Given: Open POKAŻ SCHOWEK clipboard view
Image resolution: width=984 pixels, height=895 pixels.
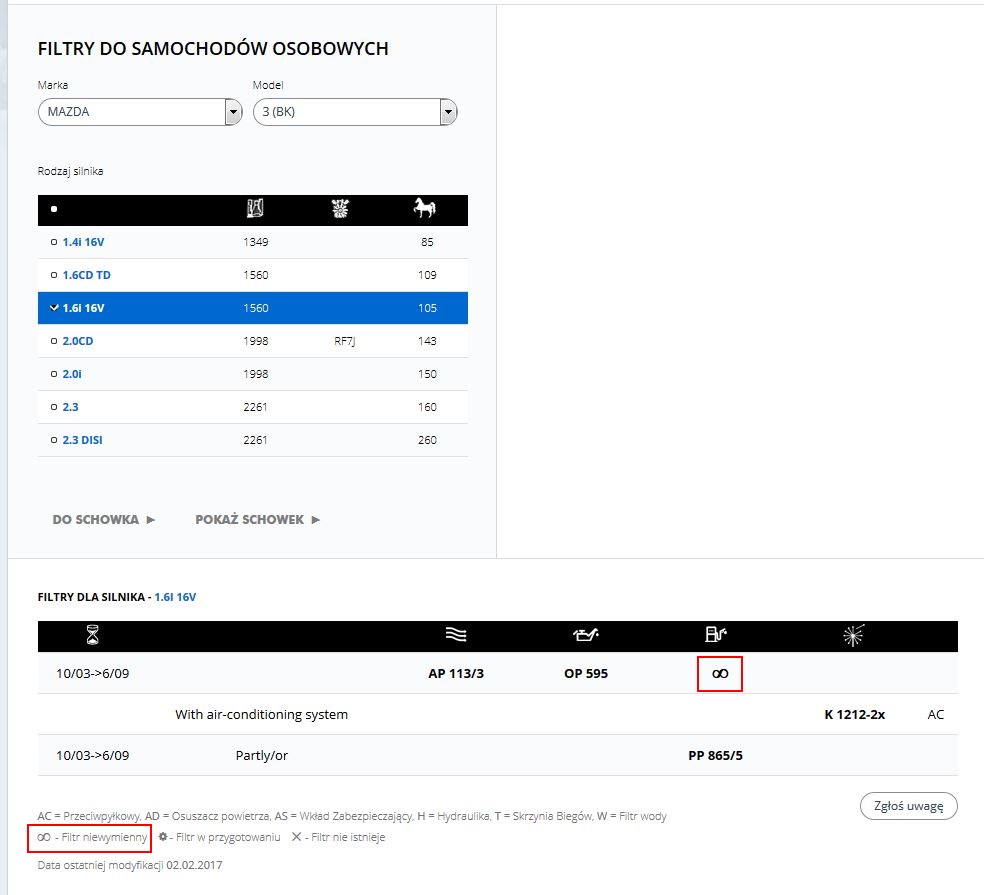Looking at the screenshot, I should click(x=257, y=520).
